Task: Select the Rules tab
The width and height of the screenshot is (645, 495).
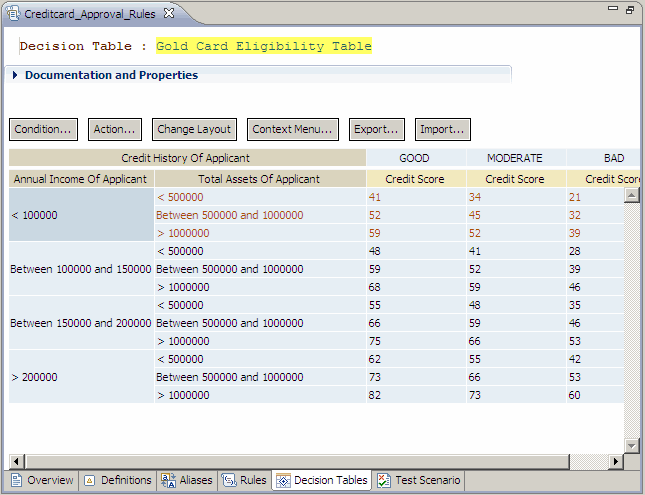Action: tap(245, 480)
